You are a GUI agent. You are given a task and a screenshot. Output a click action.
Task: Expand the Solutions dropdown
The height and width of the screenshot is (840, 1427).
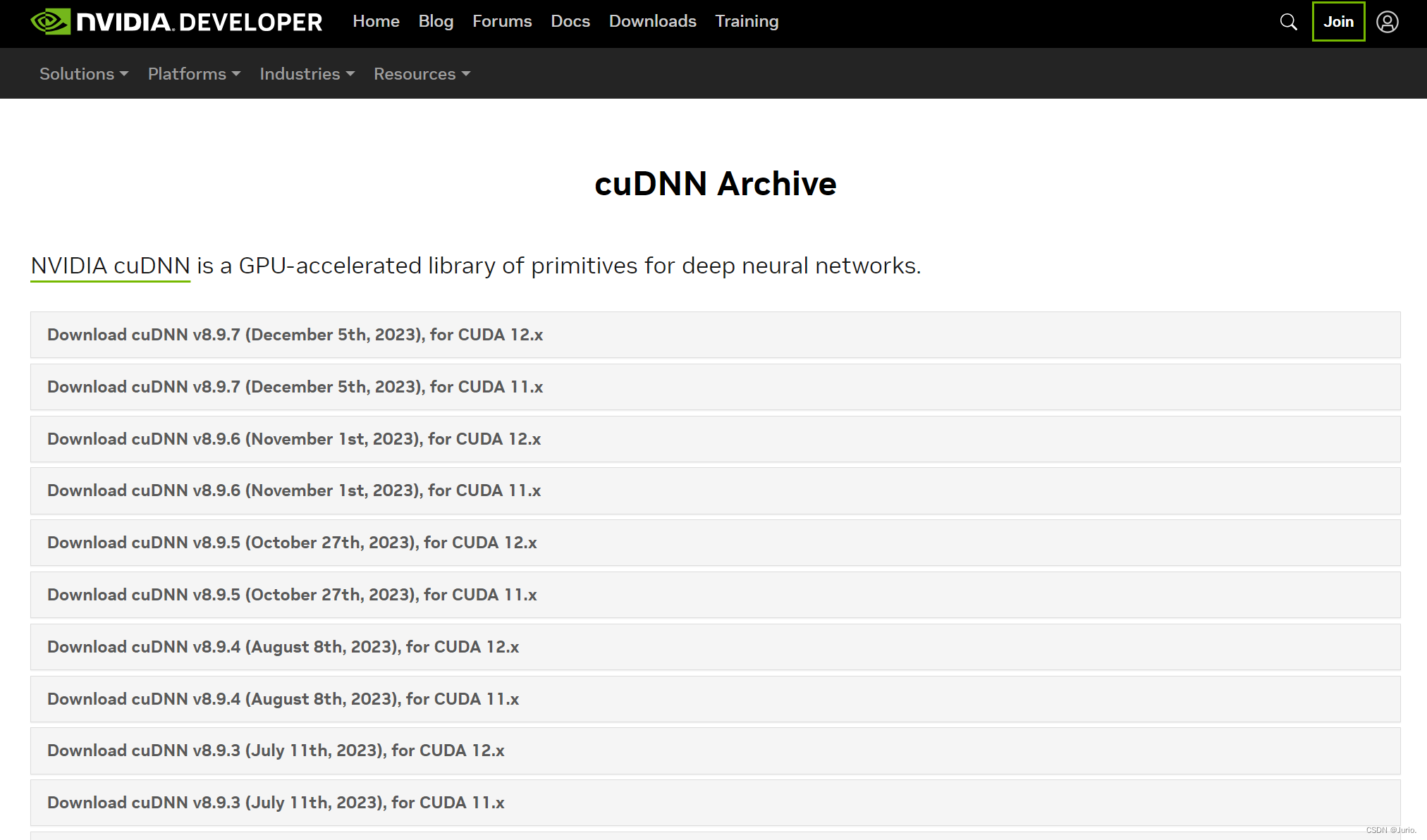coord(84,74)
